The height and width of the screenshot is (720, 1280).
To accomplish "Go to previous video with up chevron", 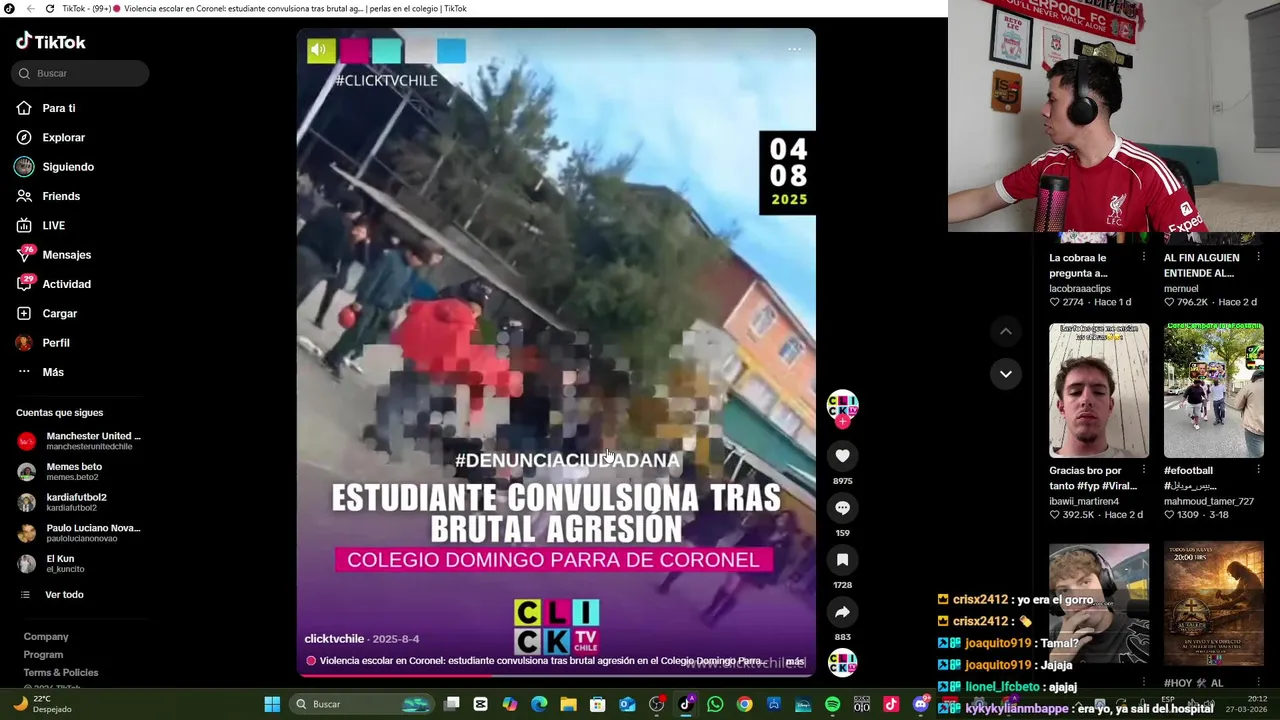I will (x=1006, y=331).
